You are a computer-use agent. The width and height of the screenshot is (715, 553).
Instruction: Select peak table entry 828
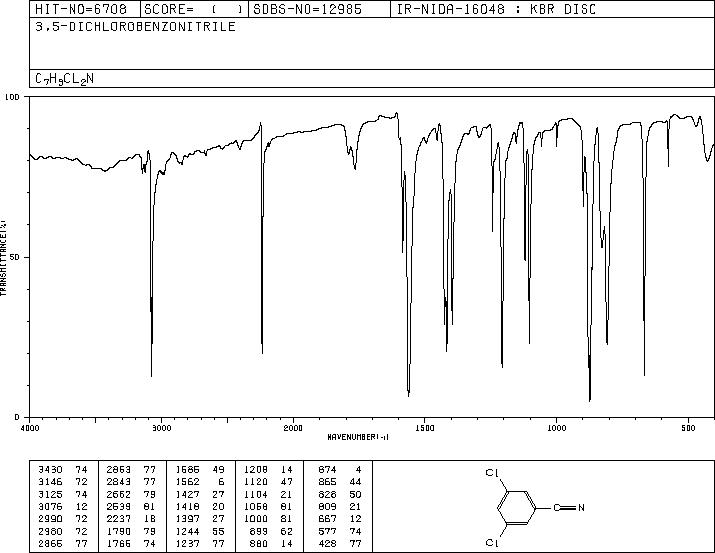coord(340,494)
